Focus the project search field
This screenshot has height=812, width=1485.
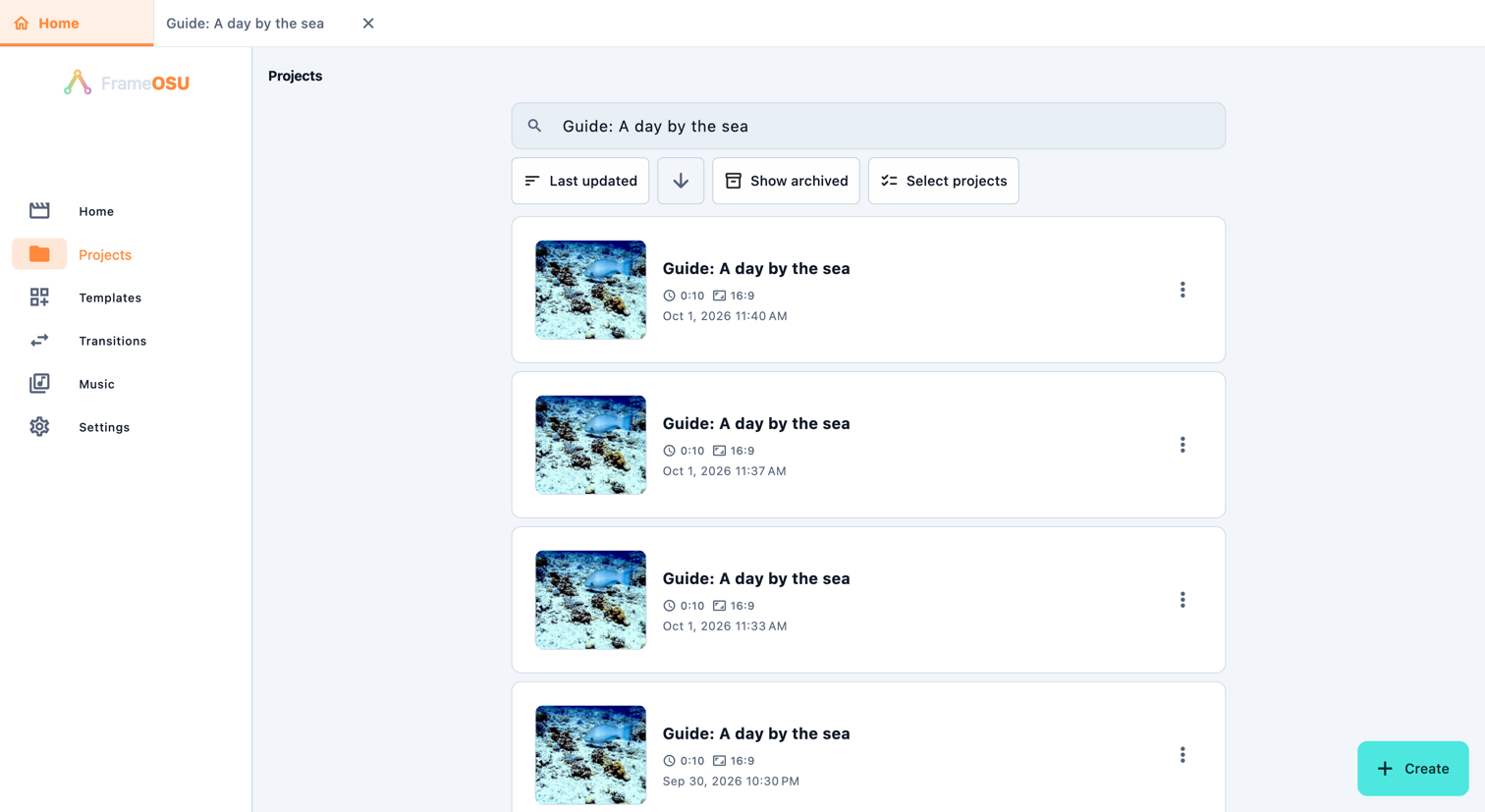pos(868,126)
